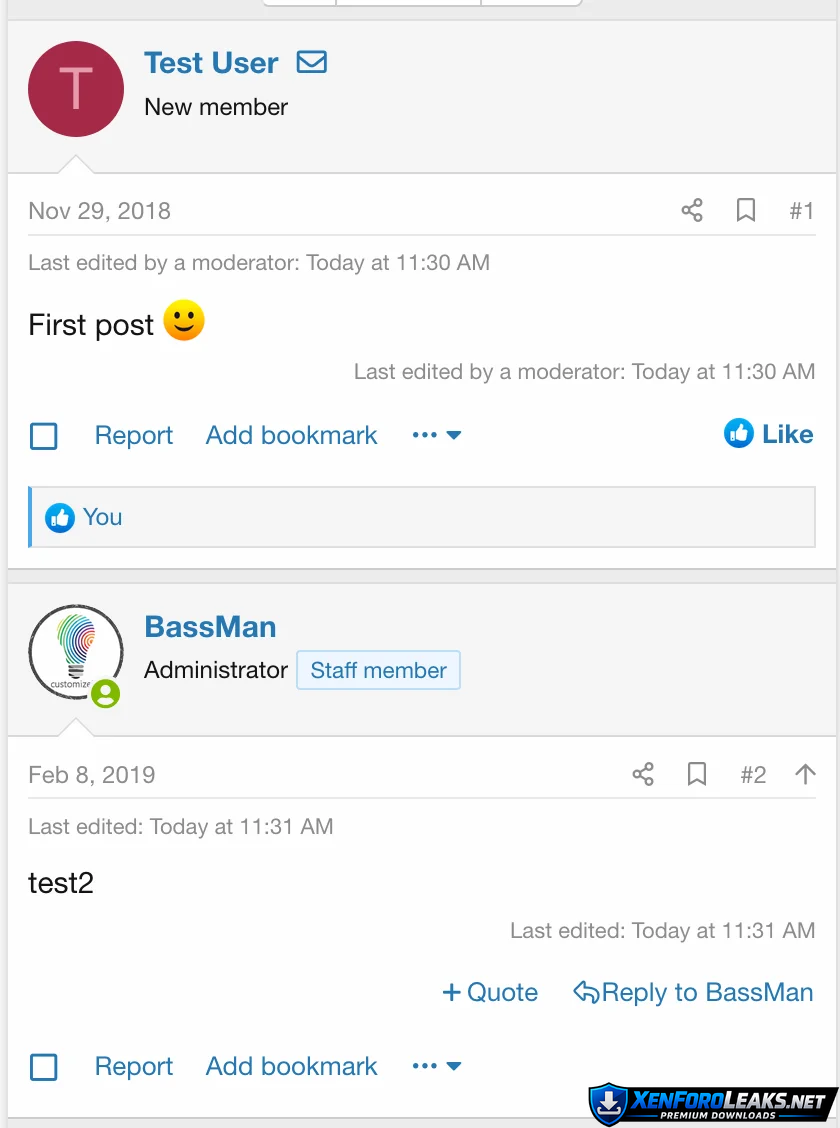Open the ellipsis dropdown on BassMan's post
Screen dimensions: 840x1128
coord(437,1066)
